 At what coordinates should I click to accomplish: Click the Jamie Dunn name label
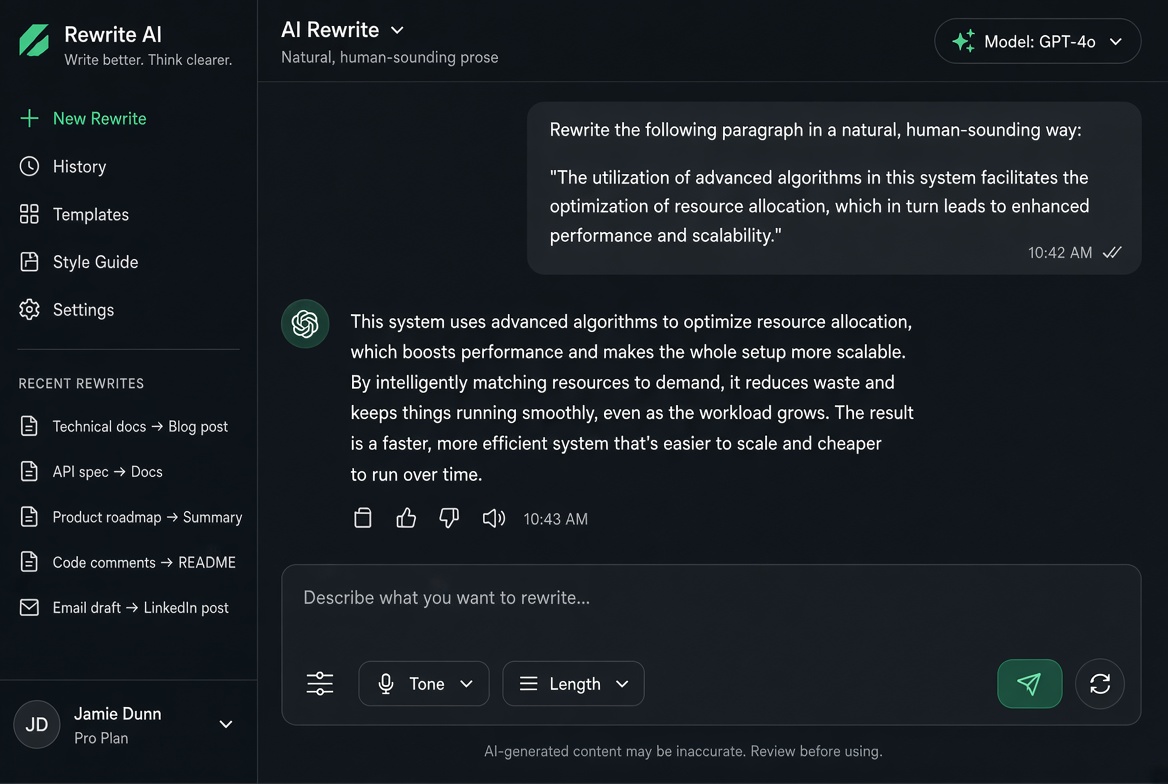118,713
